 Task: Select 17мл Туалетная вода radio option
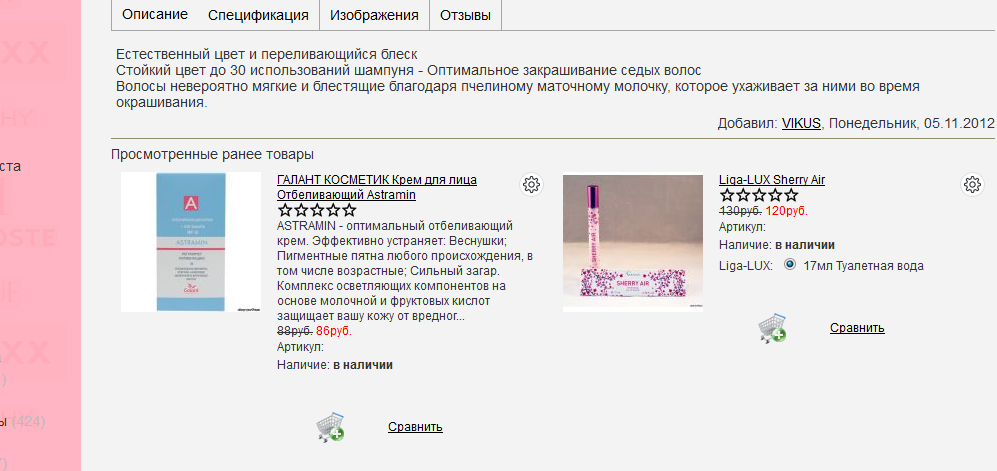(790, 265)
